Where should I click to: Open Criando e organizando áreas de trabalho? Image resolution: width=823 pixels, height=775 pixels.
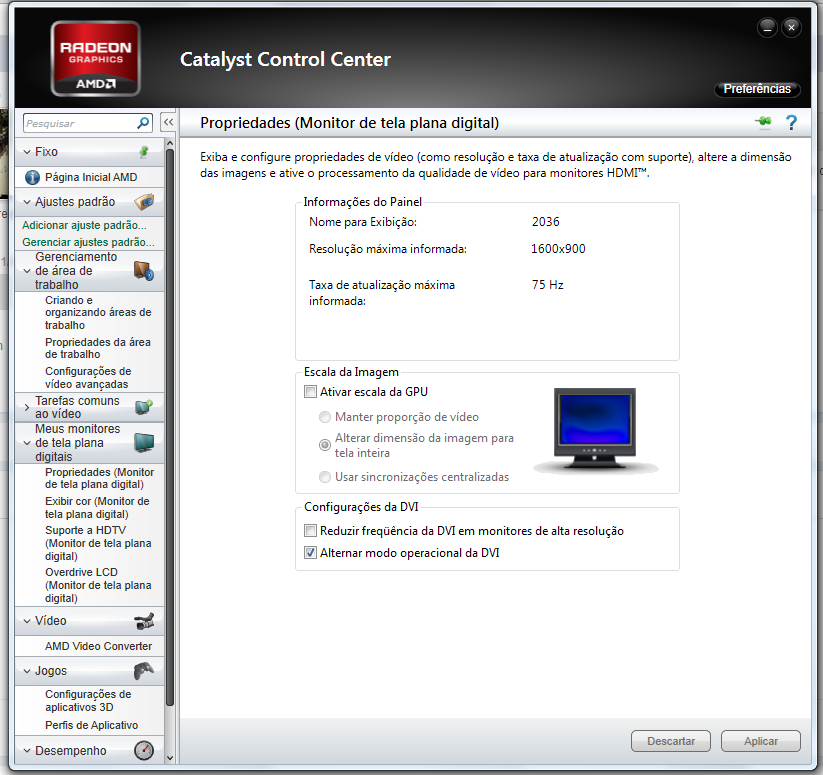98,312
